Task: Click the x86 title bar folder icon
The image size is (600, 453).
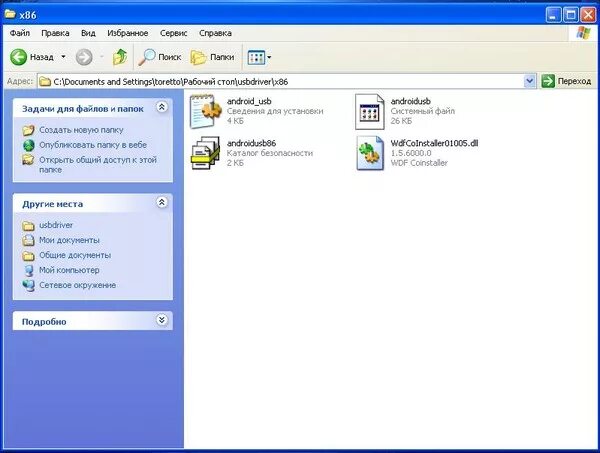Action: [x=10, y=14]
